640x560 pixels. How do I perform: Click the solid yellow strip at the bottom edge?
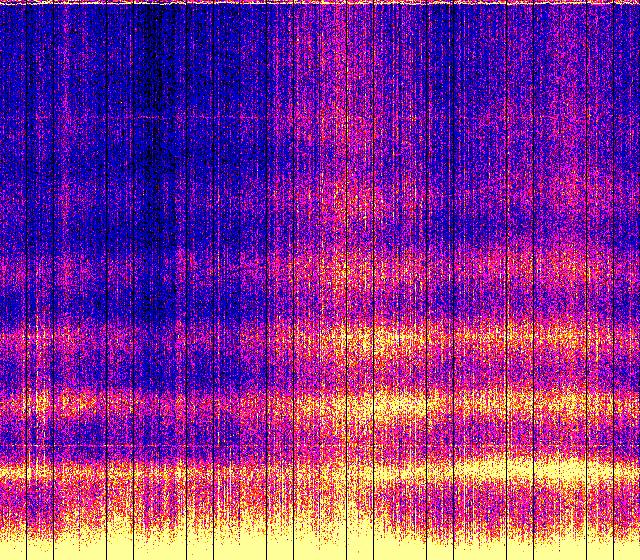[320, 550]
